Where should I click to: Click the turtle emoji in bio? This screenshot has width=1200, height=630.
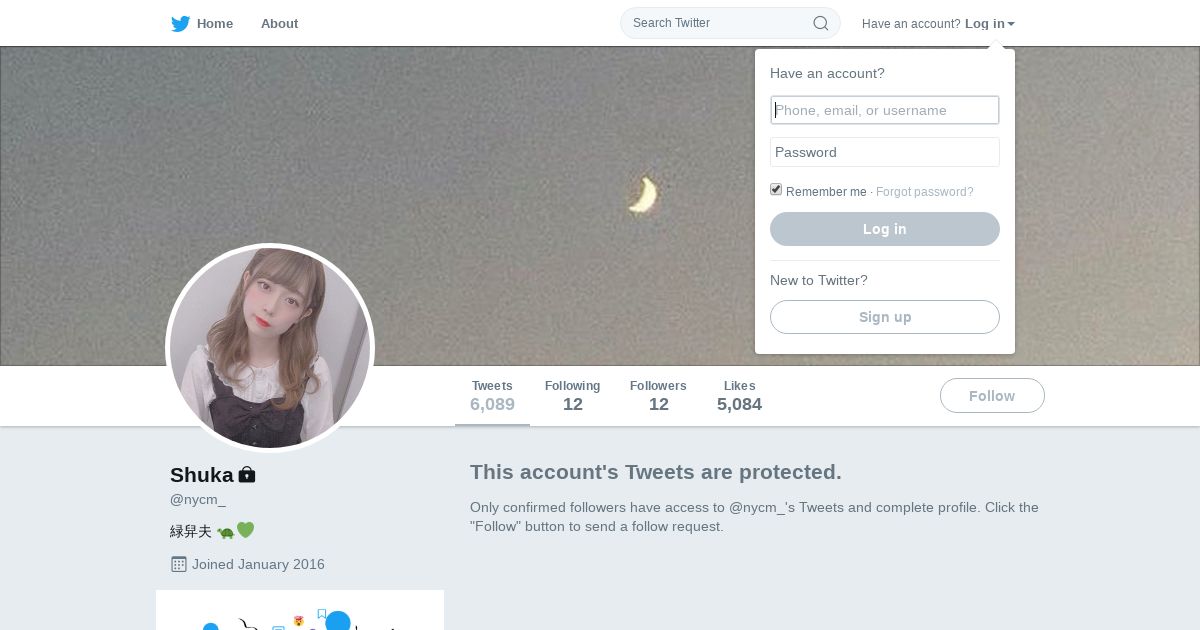click(x=225, y=531)
